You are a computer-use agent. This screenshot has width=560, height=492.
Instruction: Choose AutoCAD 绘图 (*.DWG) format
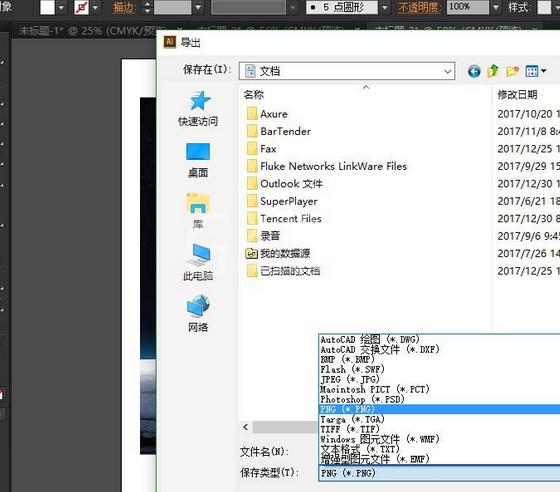tap(439, 339)
